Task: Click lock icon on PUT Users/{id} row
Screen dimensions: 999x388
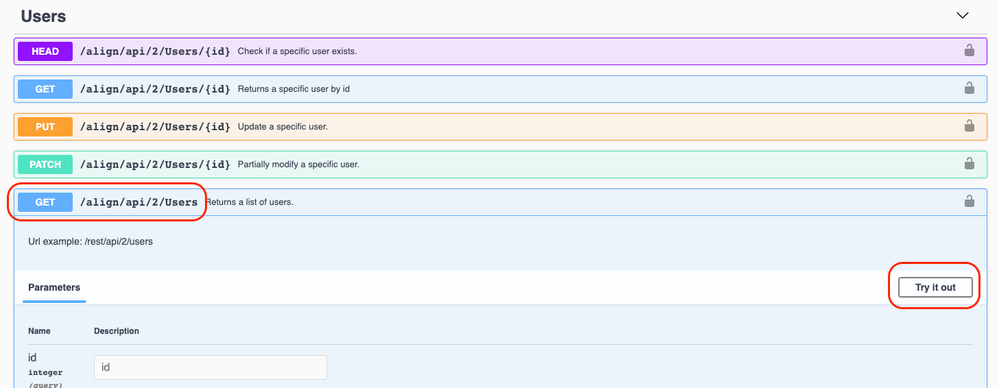Action: (x=969, y=126)
